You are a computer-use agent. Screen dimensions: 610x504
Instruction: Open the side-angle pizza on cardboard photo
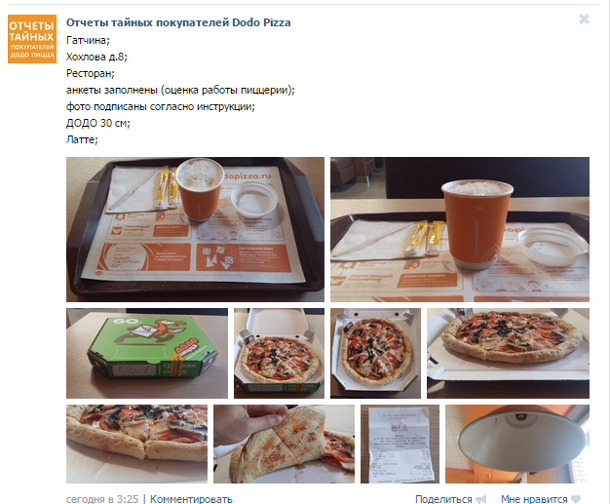click(508, 354)
